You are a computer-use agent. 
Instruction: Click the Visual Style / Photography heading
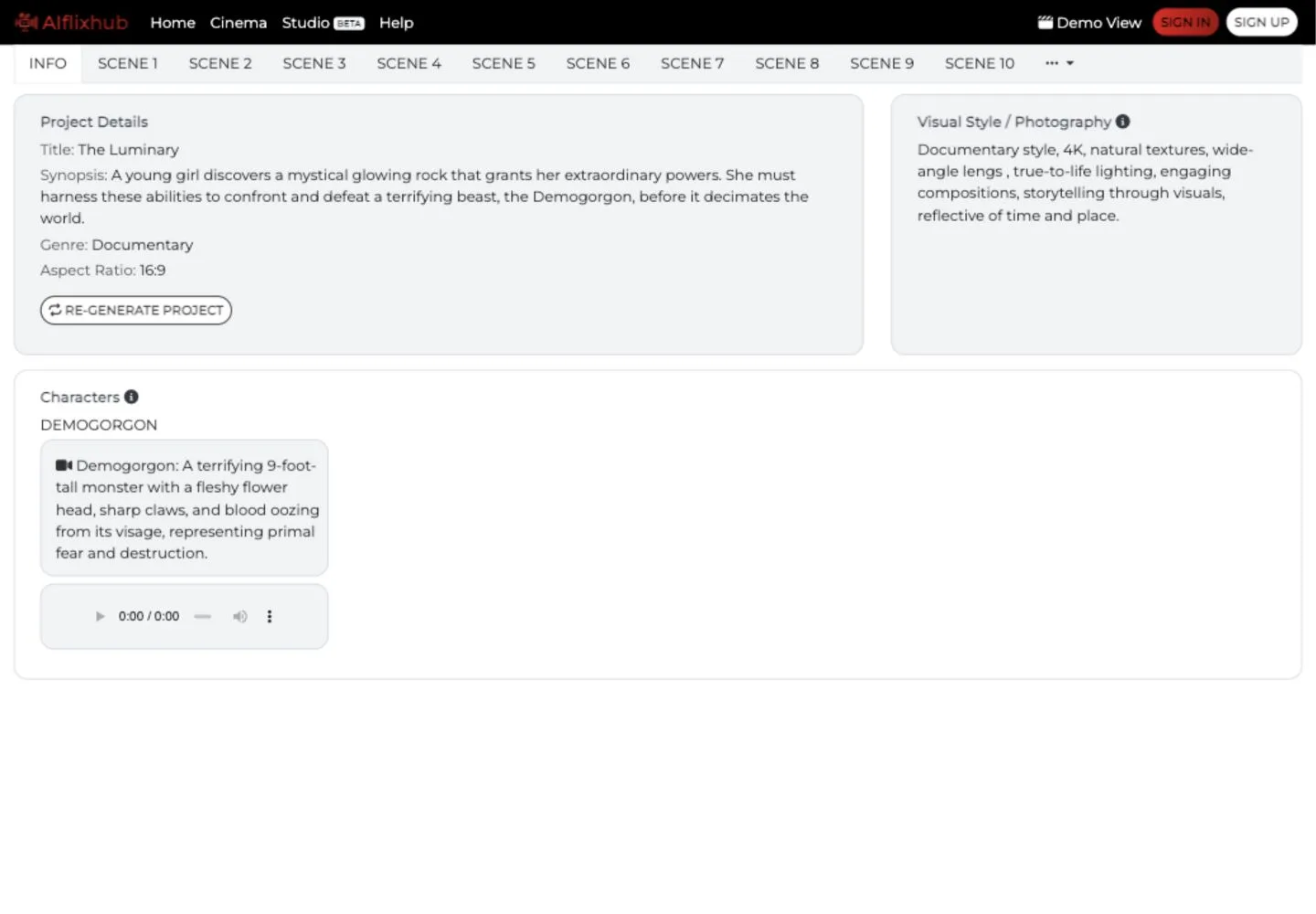(x=1014, y=122)
